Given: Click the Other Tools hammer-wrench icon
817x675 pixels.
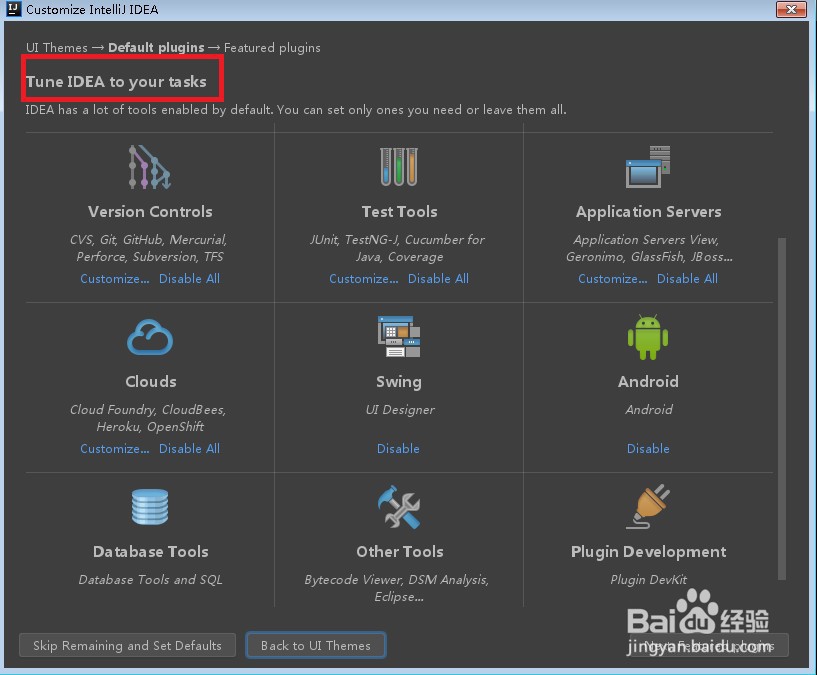Looking at the screenshot, I should (399, 507).
